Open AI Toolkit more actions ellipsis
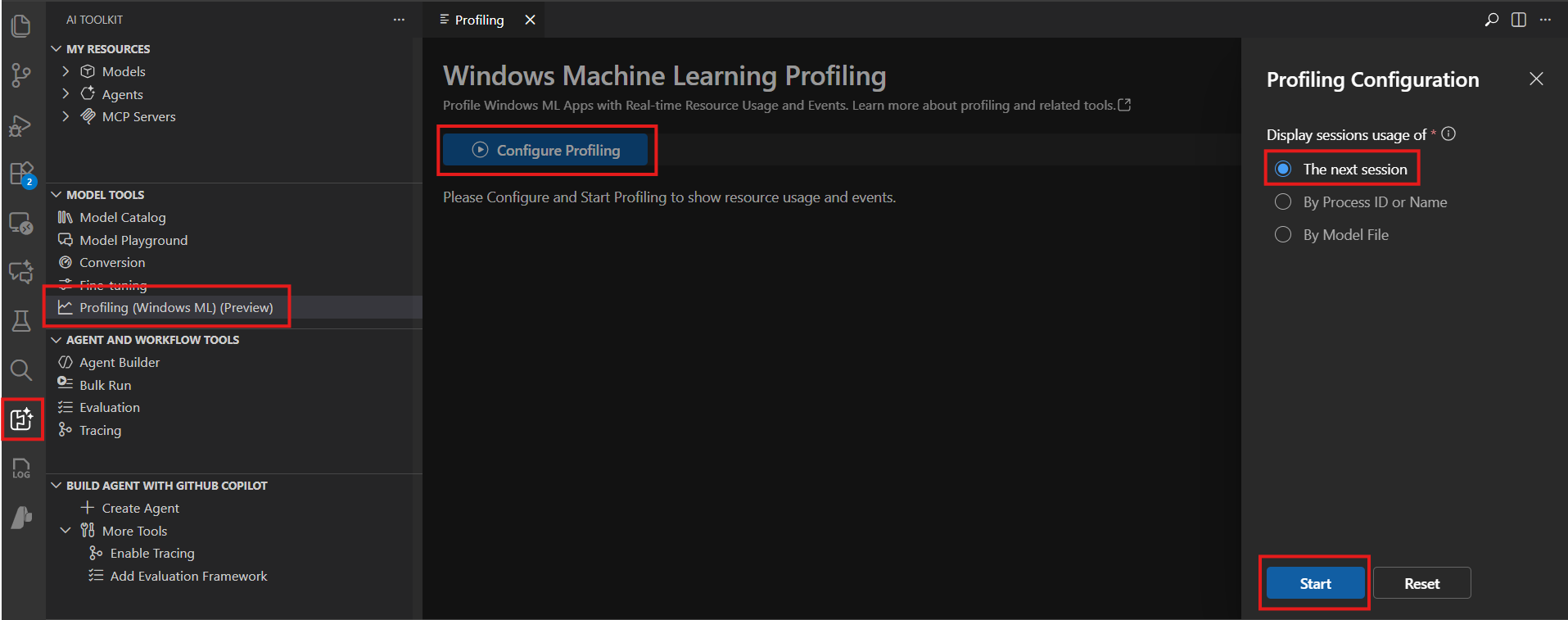This screenshot has height=620, width=1568. 399,20
